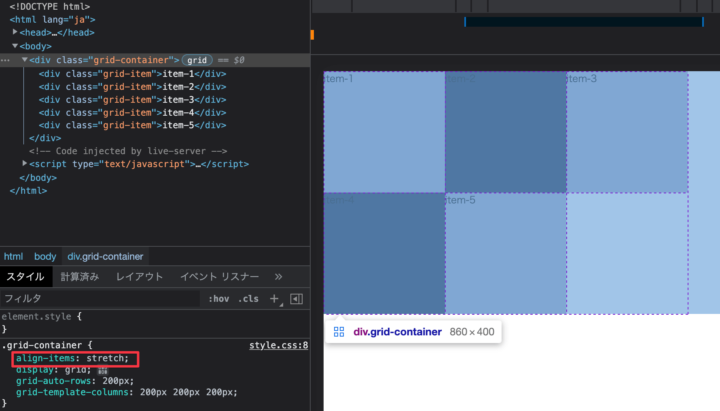Toggle the grid badge overlay
The width and height of the screenshot is (720, 411).
coord(197,60)
